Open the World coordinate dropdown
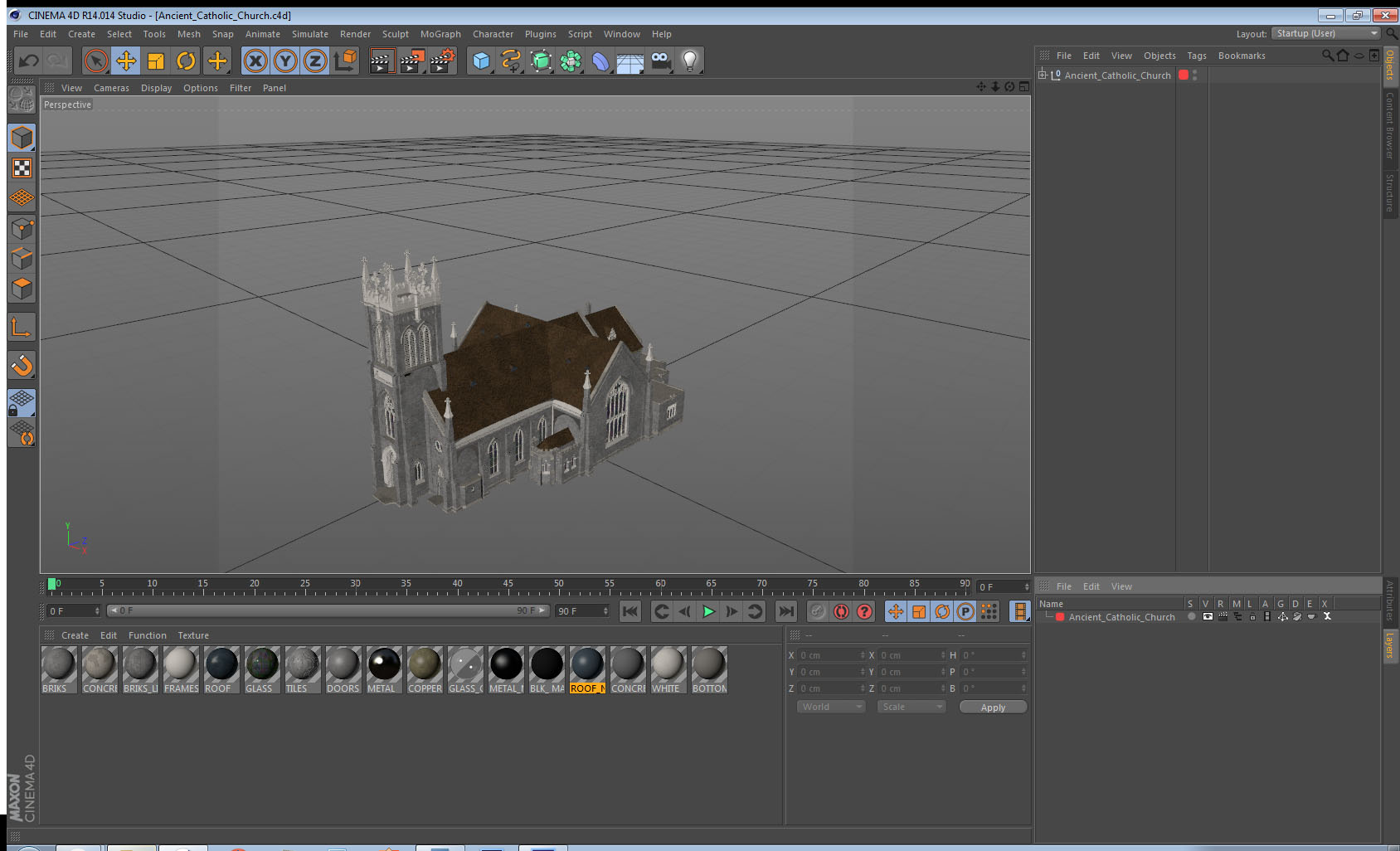 point(832,707)
